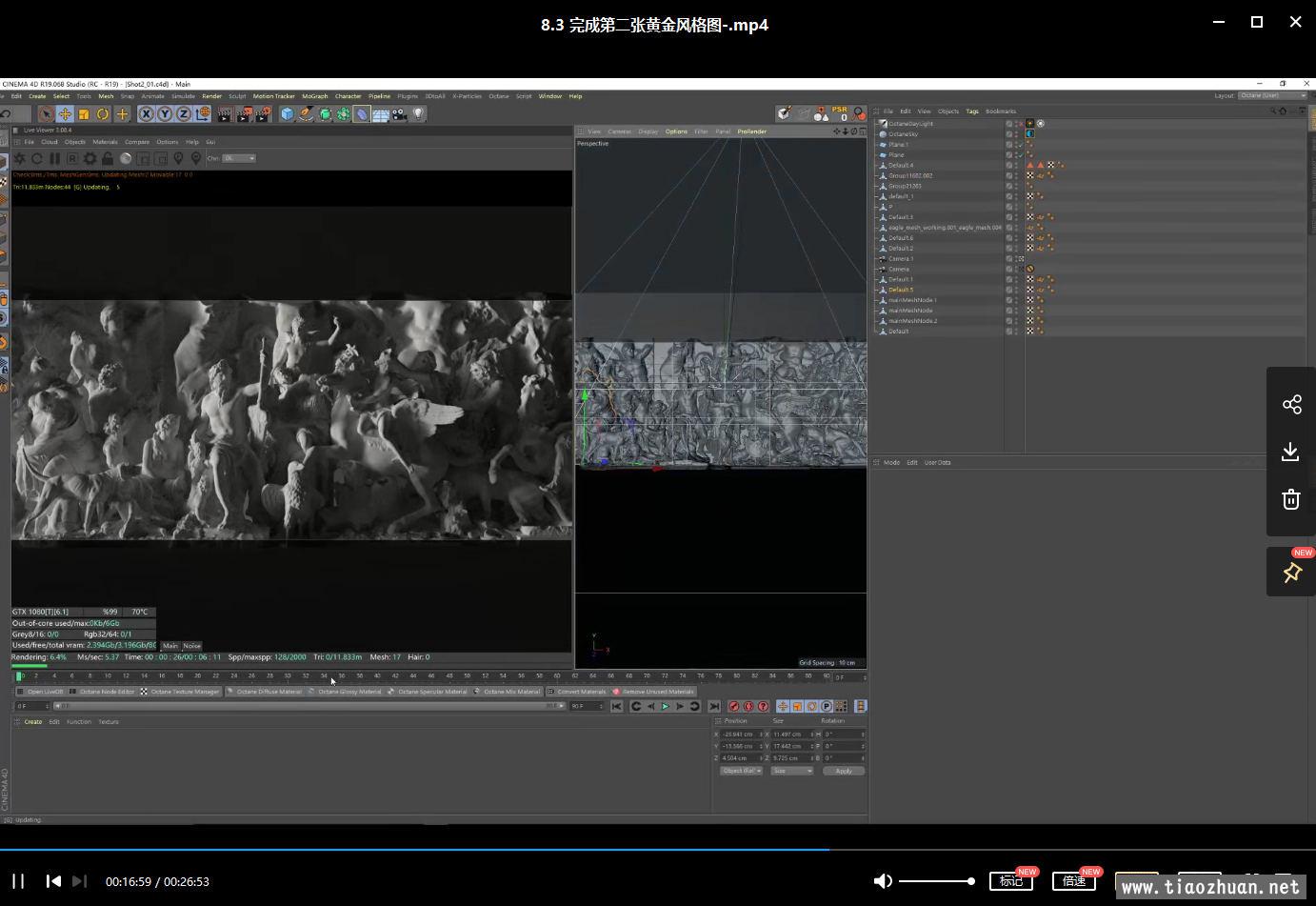1316x906 pixels.
Task: Click the Deformer (Bend) toolbar icon
Action: 362,113
